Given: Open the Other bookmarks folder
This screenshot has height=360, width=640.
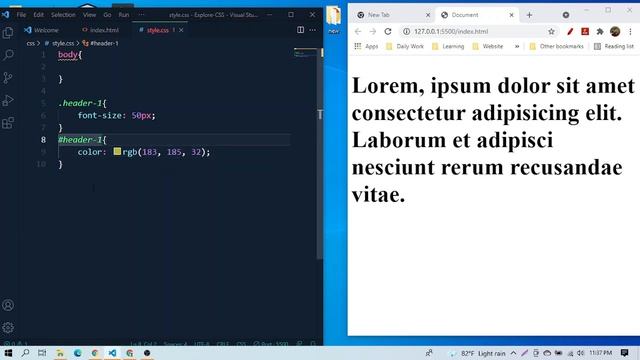Looking at the screenshot, I should click(x=556, y=47).
